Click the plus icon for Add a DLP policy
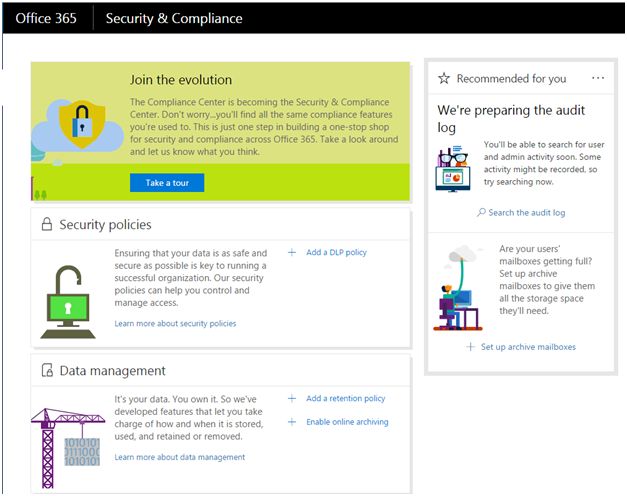627x496 pixels. (292, 252)
